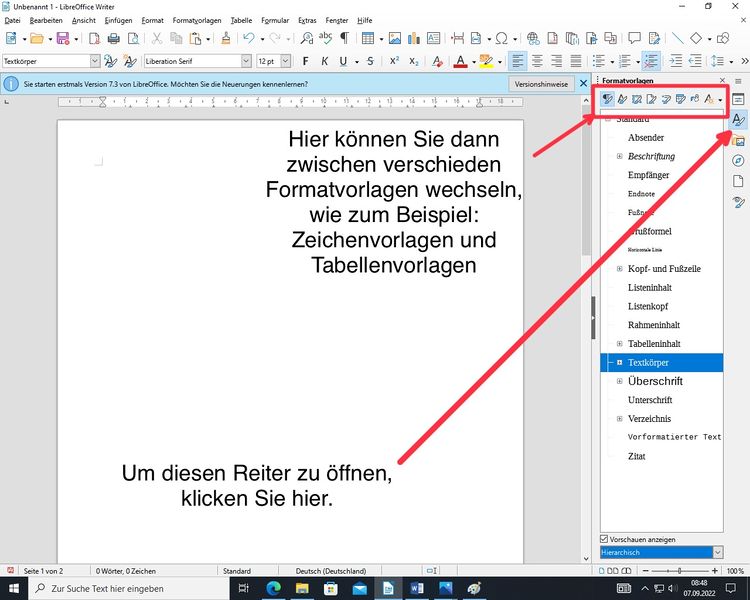Apply superscript formatting
This screenshot has width=750, height=600.
394,61
